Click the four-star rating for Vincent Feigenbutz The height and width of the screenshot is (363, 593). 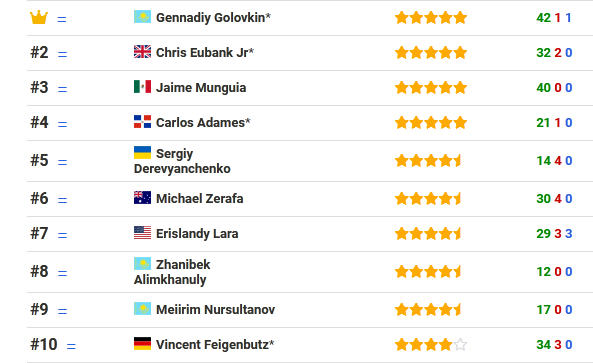[431, 344]
